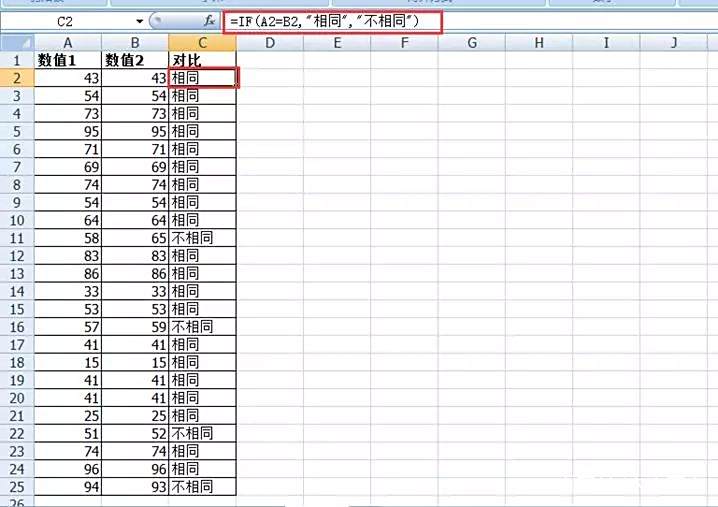Select column H header
The width and height of the screenshot is (718, 507).
[539, 43]
